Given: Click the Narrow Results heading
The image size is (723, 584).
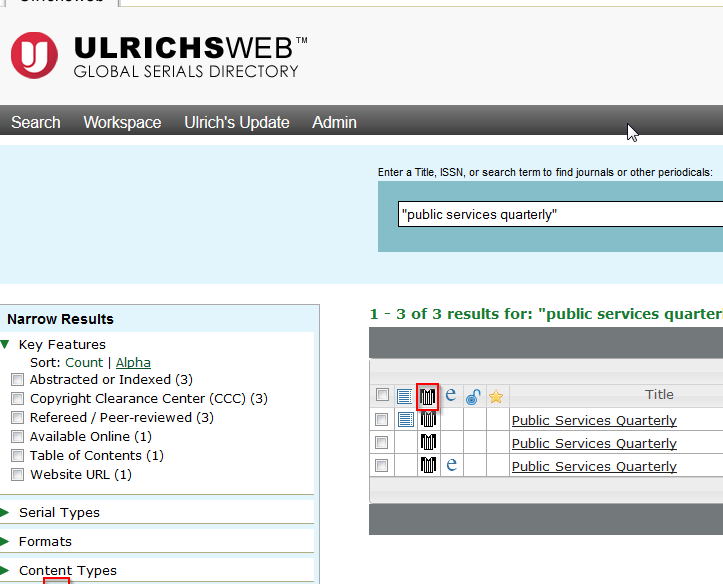Looking at the screenshot, I should point(60,319).
